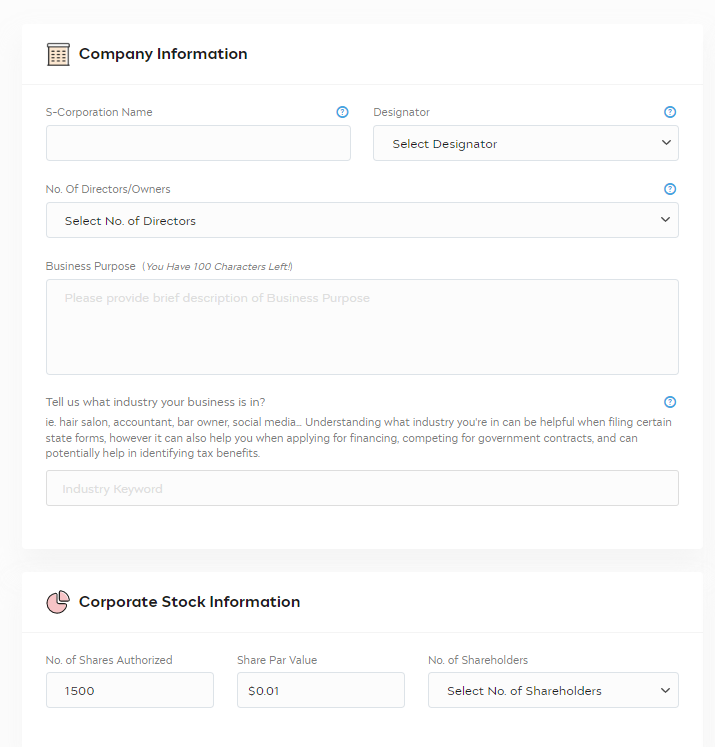The height and width of the screenshot is (747, 715).
Task: Click the No. of Shares Authorized field
Action: click(x=130, y=690)
